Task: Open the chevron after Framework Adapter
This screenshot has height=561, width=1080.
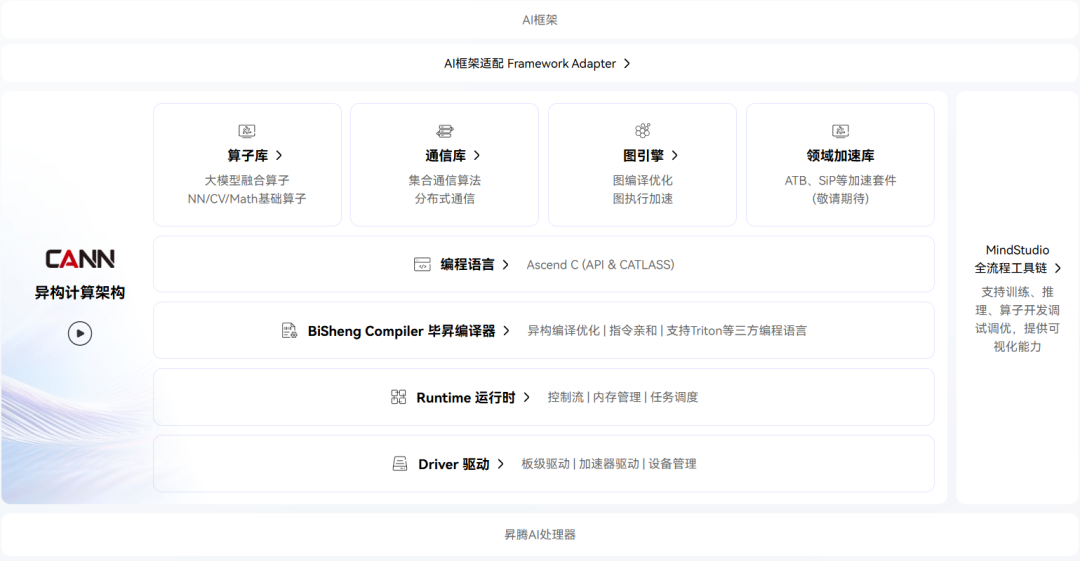Action: [x=627, y=63]
